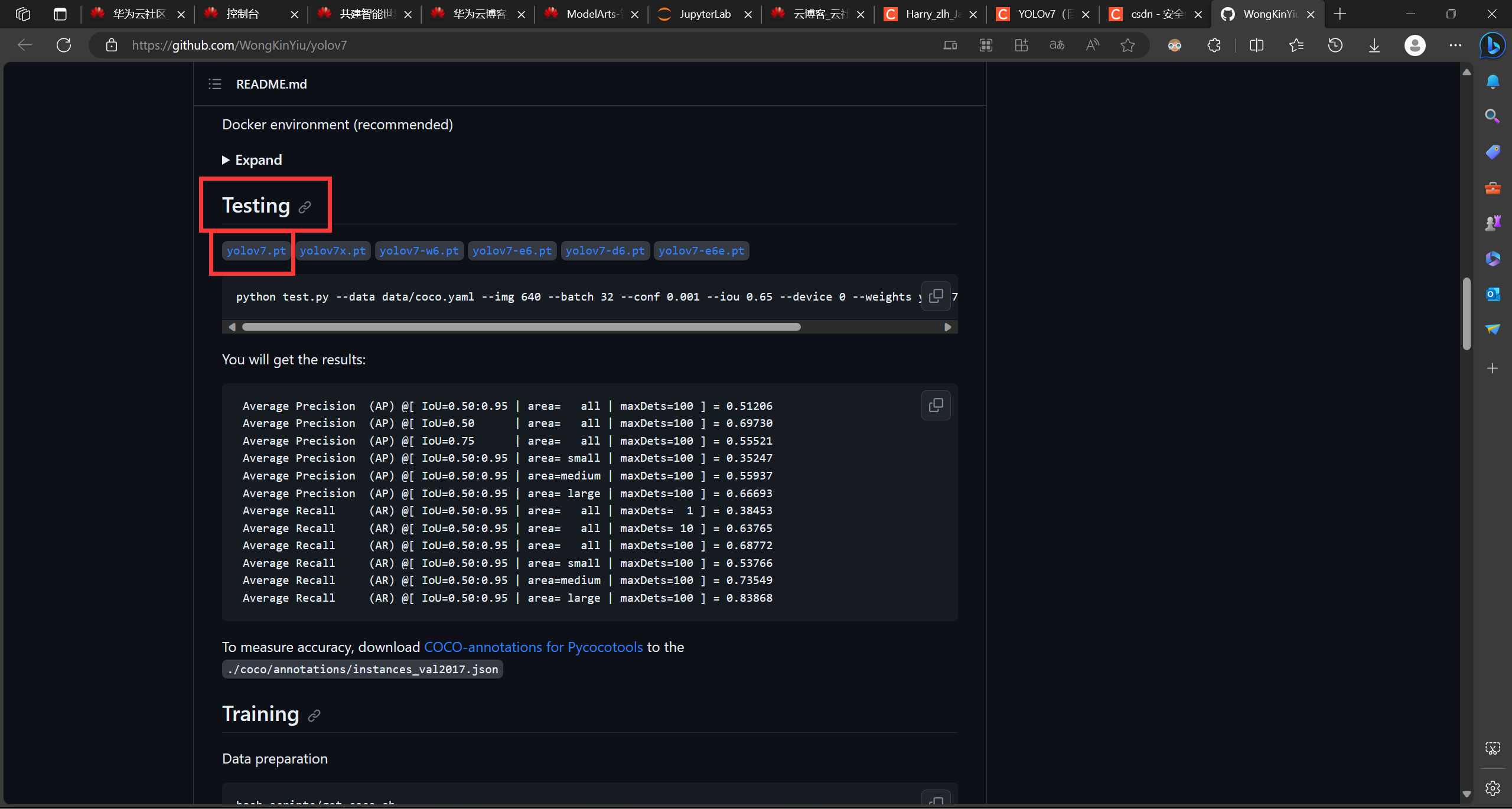Image resolution: width=1512 pixels, height=809 pixels.
Task: Toggle split screen view
Action: click(x=1256, y=45)
